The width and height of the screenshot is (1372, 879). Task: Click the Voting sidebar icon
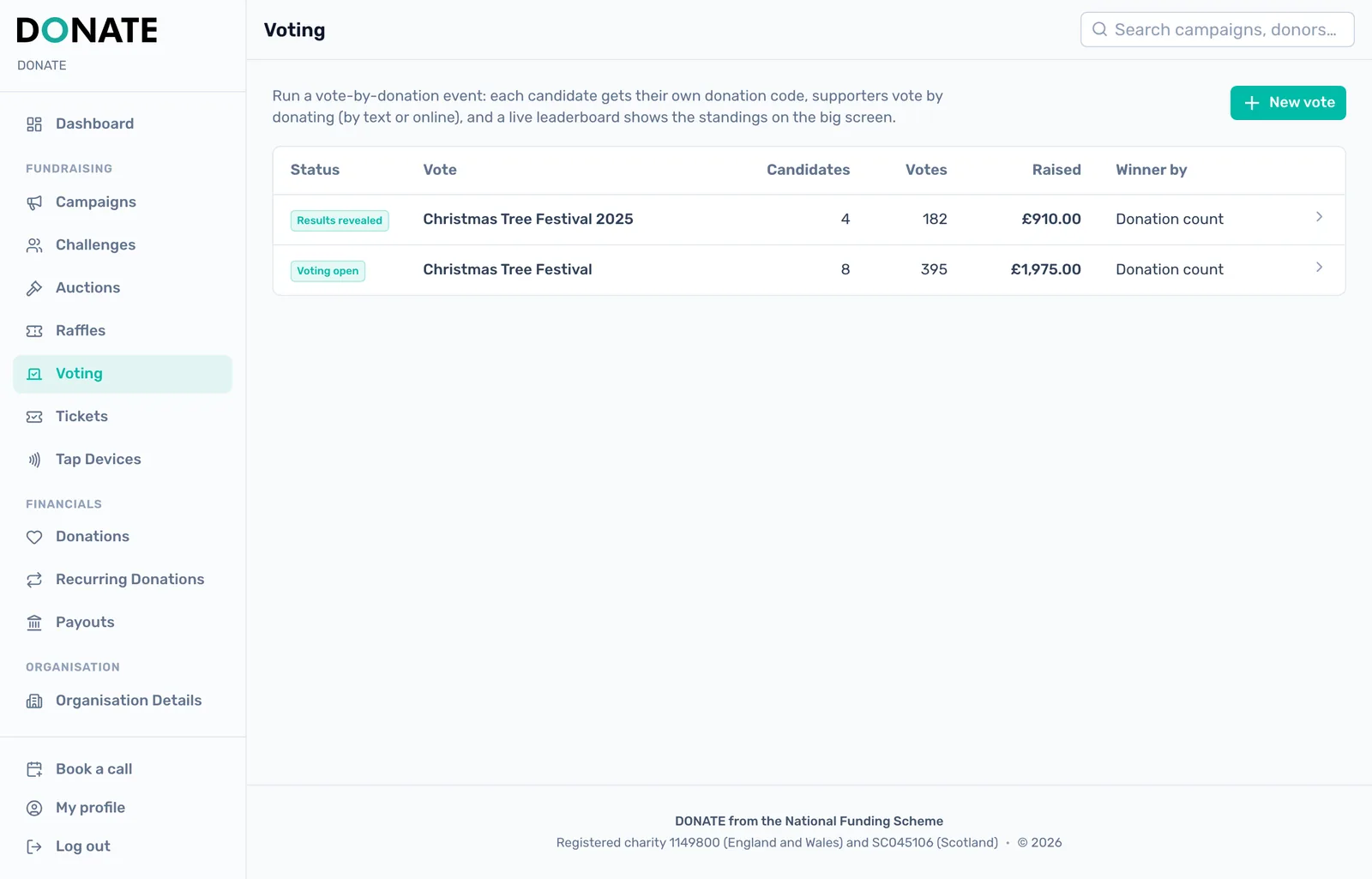coord(34,374)
